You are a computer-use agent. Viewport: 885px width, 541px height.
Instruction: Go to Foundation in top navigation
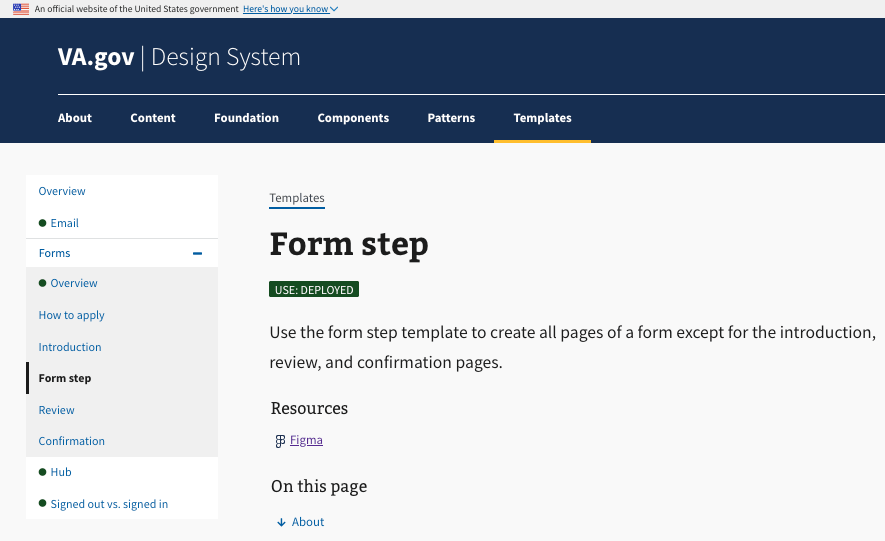[246, 118]
